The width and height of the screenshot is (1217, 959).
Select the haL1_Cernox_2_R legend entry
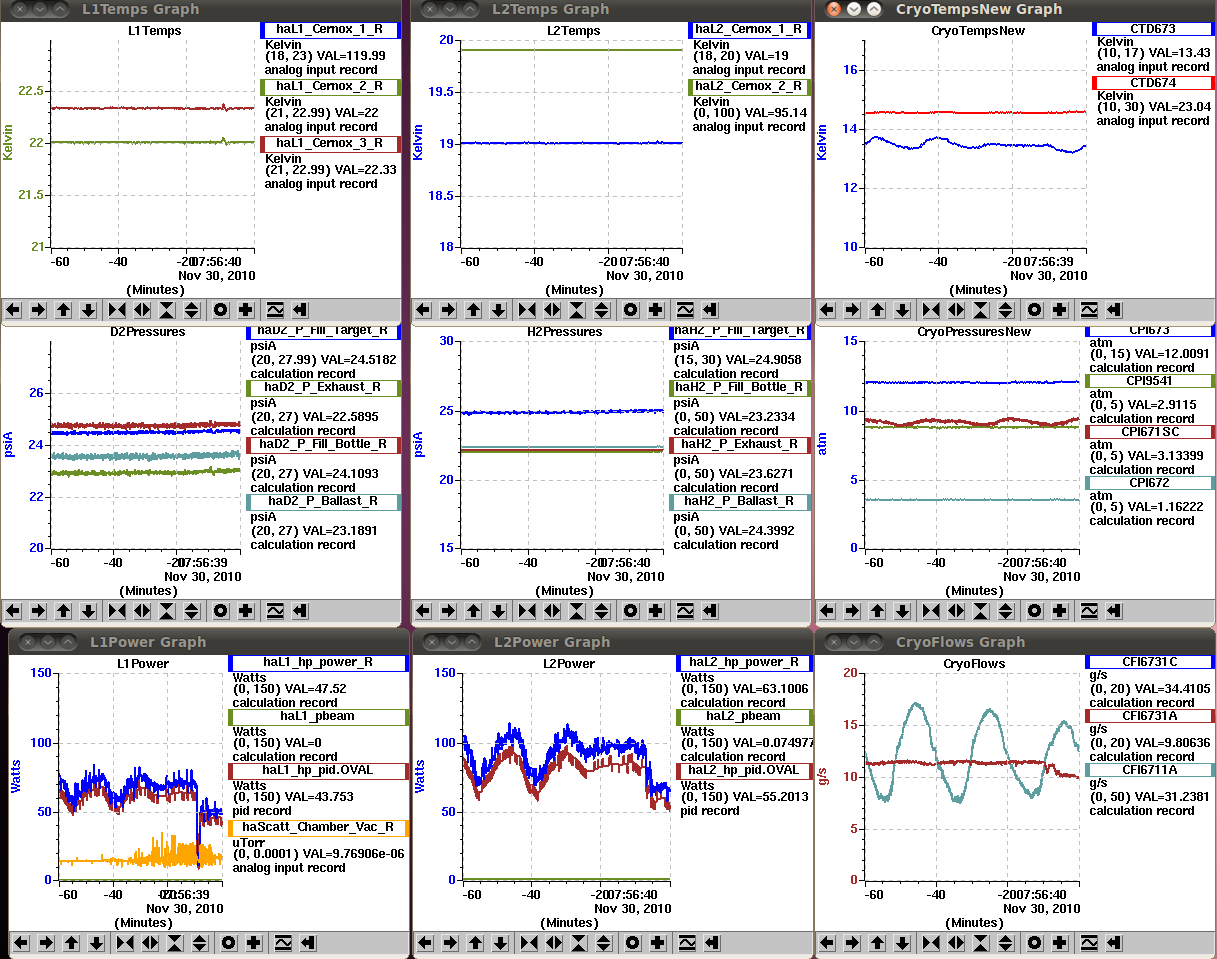(x=330, y=87)
